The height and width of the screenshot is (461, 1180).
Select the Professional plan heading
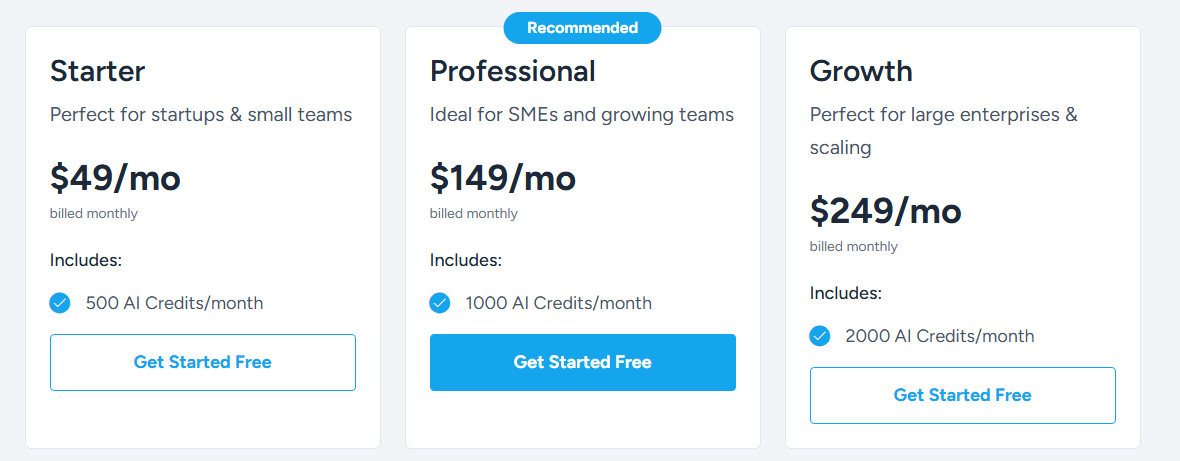(x=512, y=71)
